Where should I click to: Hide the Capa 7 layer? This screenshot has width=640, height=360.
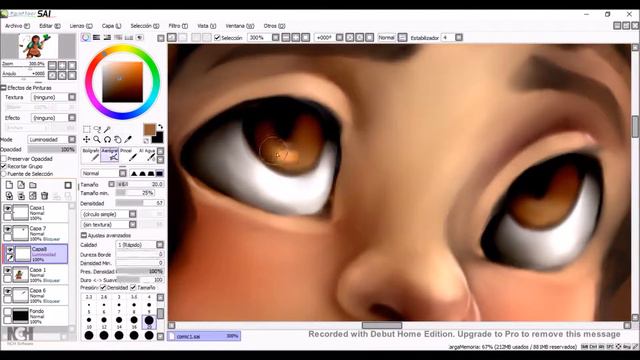click(x=7, y=229)
